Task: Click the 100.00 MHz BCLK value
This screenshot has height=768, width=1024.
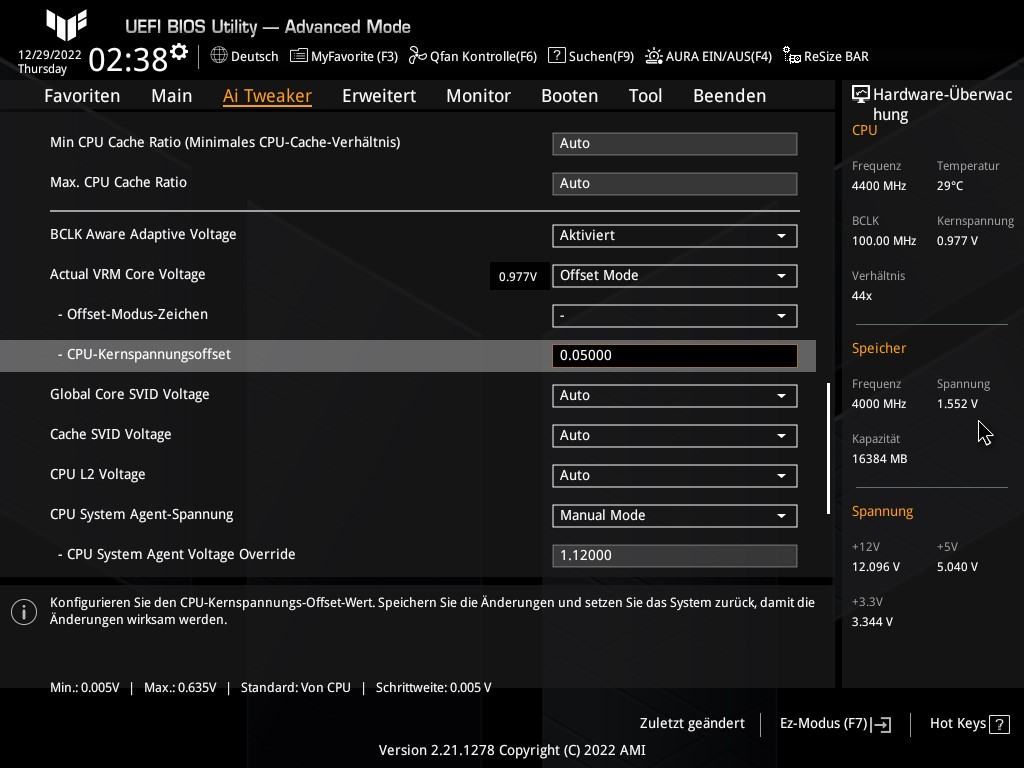Action: (884, 241)
